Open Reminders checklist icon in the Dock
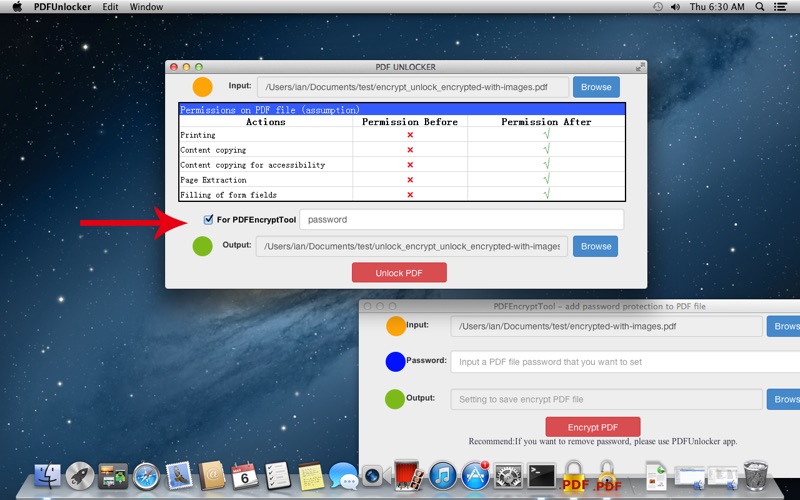800x500 pixels. pos(278,476)
